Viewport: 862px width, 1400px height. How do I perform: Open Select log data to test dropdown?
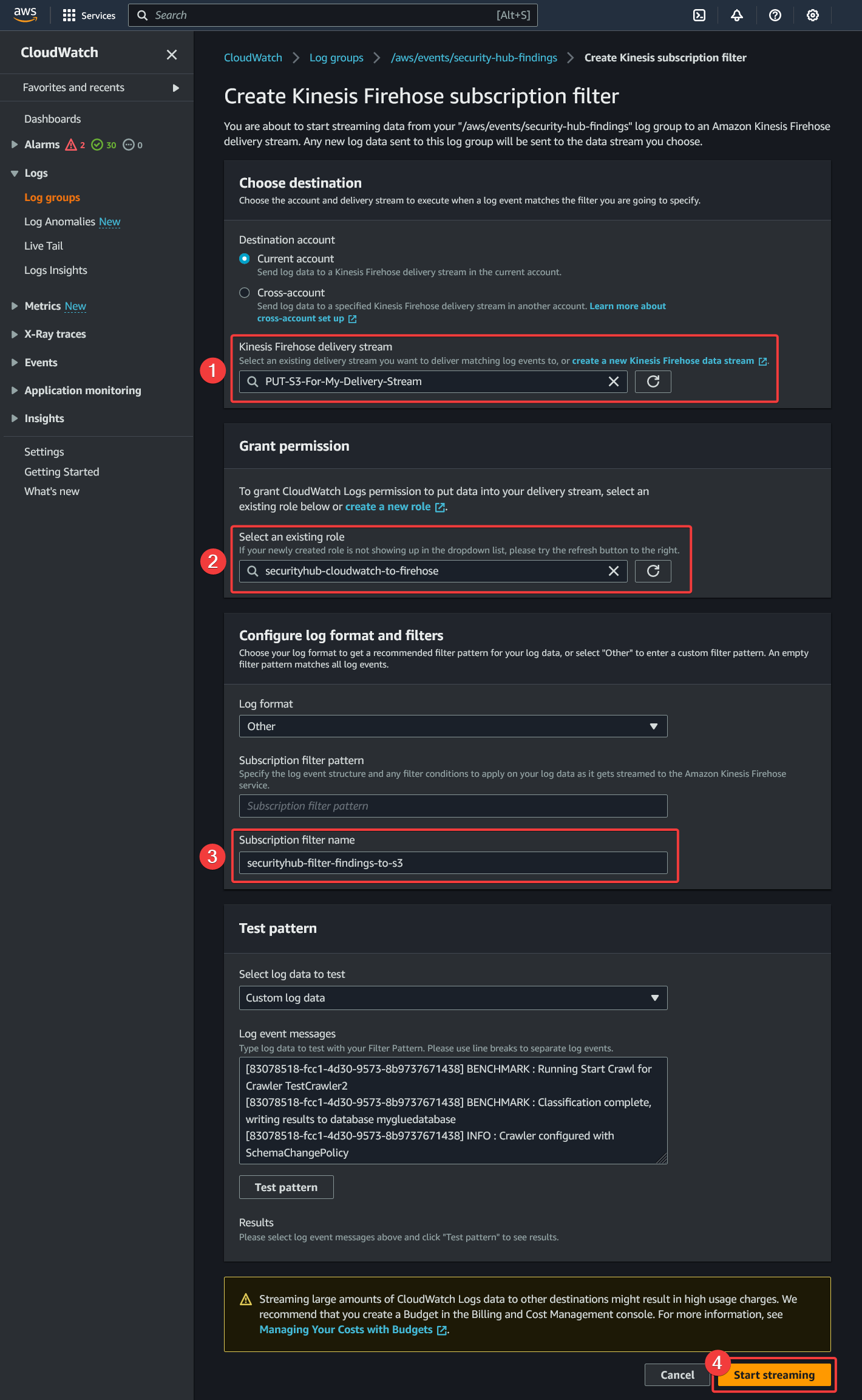point(453,998)
